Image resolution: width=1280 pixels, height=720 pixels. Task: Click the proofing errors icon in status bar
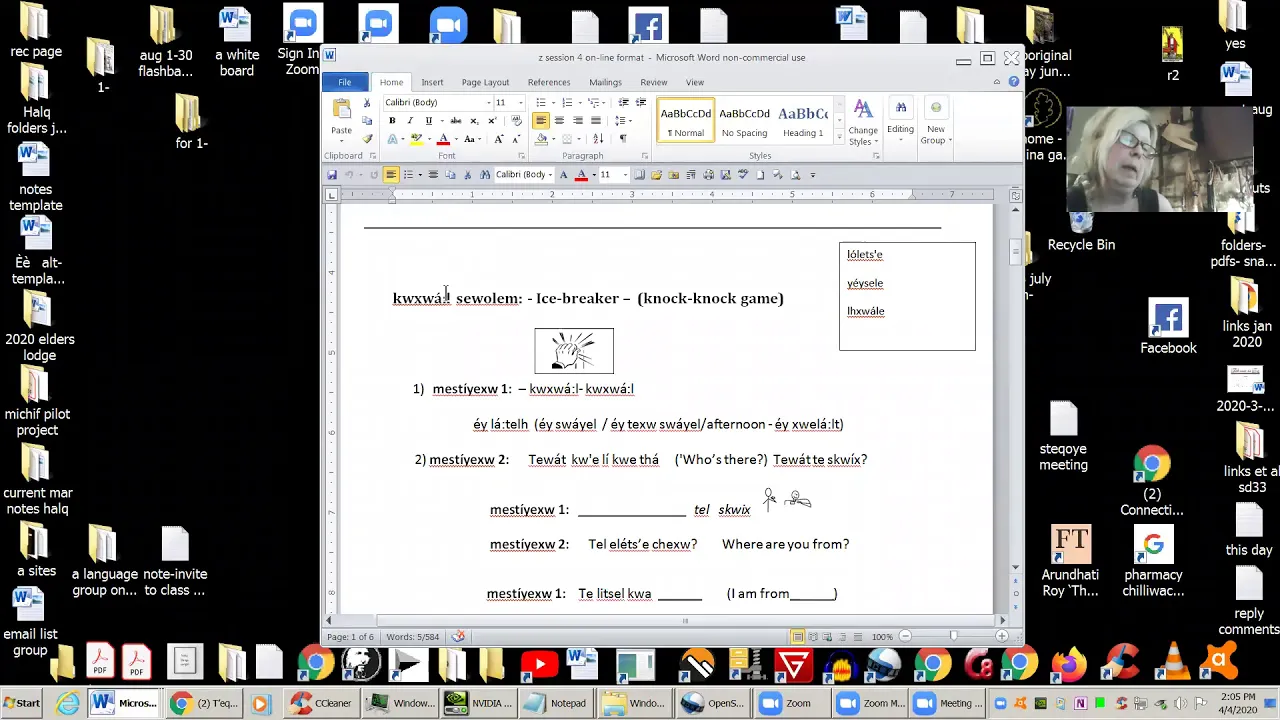(458, 637)
